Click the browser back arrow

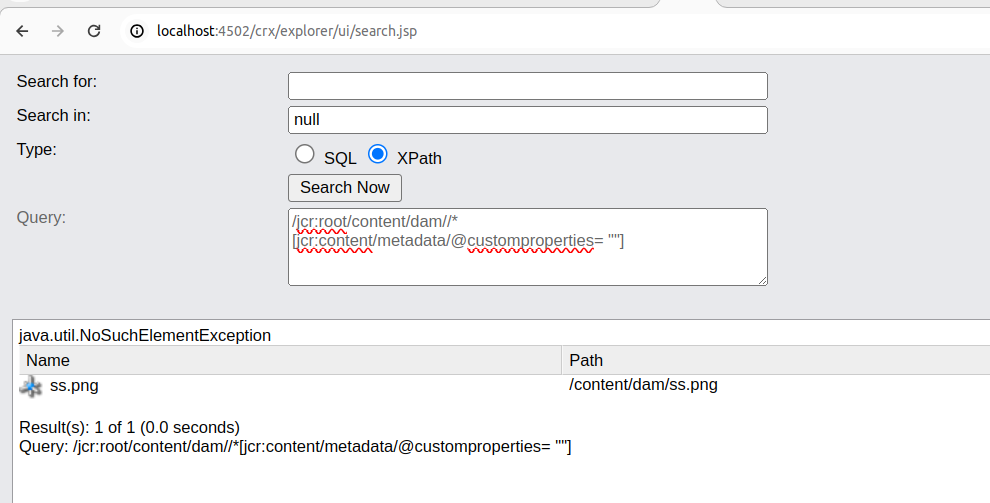[22, 31]
